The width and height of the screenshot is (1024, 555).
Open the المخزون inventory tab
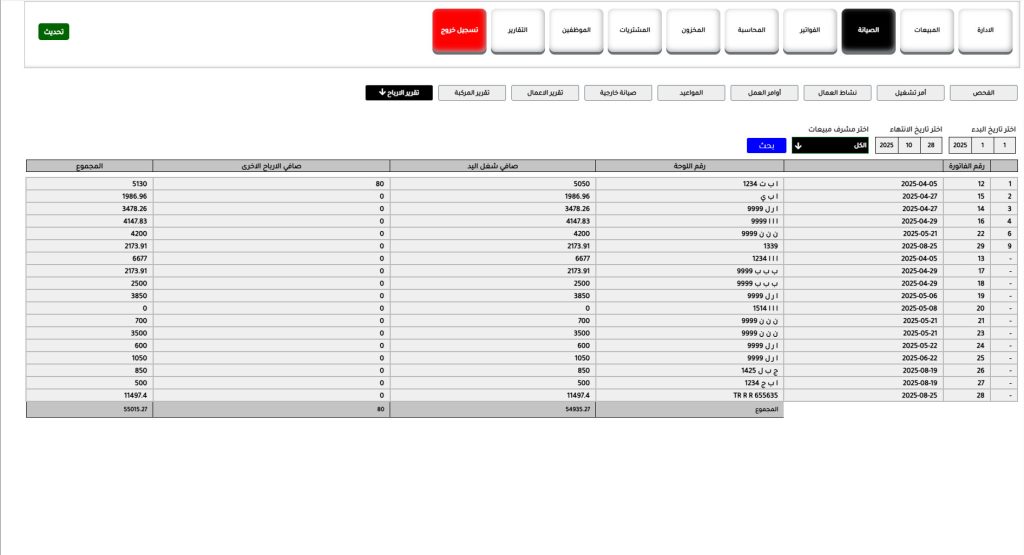click(x=693, y=32)
